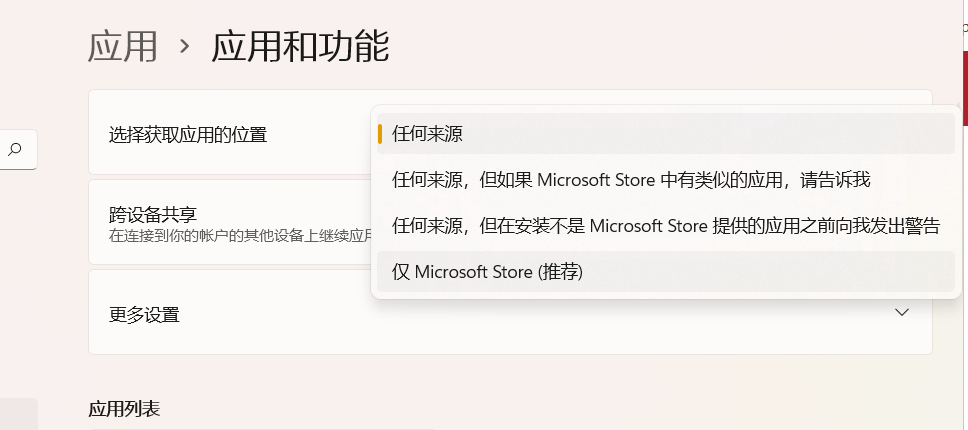Click the 应用列表 section heading
The height and width of the screenshot is (430, 968).
pos(124,408)
